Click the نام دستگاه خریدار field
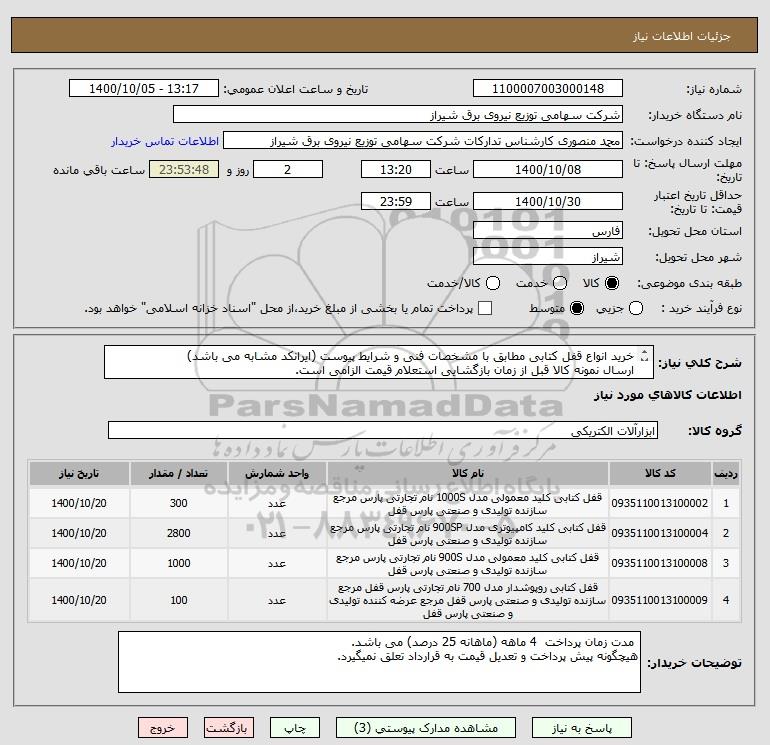This screenshot has width=770, height=745. click(398, 115)
